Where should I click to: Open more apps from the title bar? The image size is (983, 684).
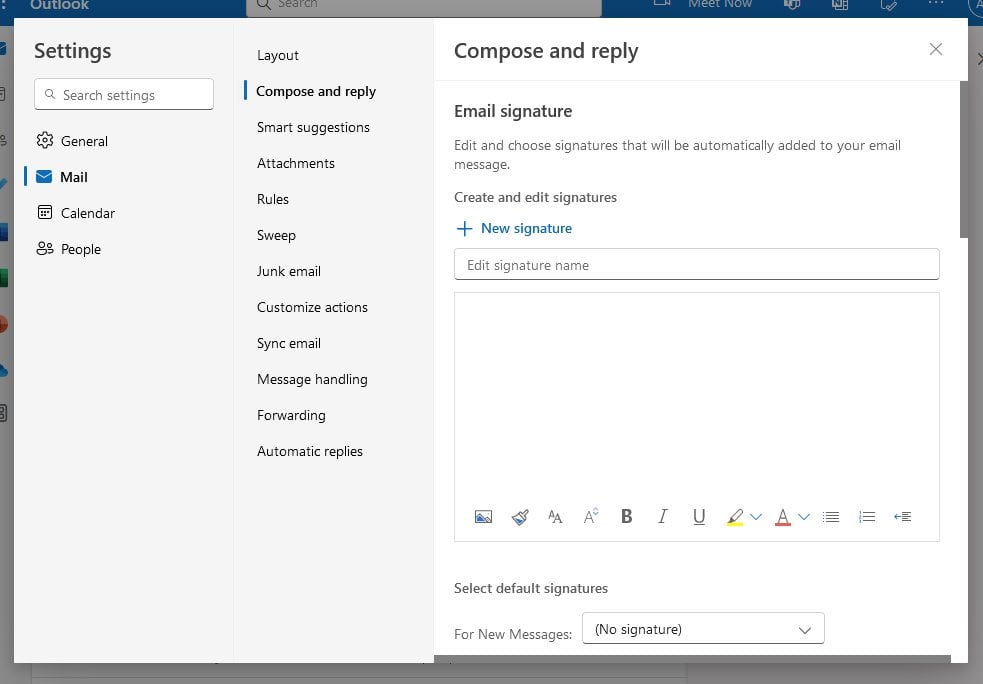point(936,5)
